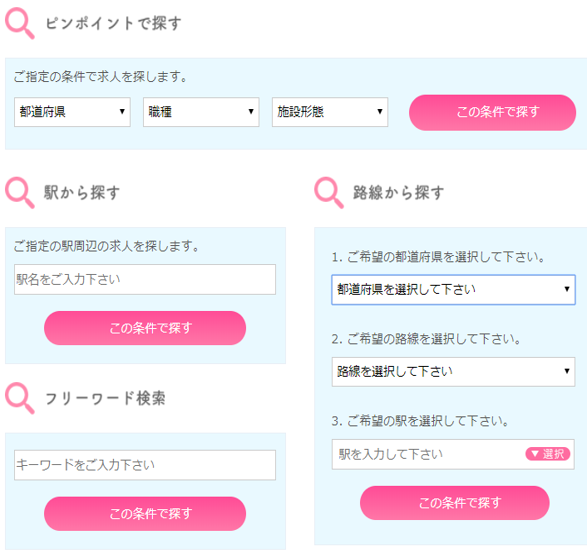Open the 職種 dropdown

(201, 112)
